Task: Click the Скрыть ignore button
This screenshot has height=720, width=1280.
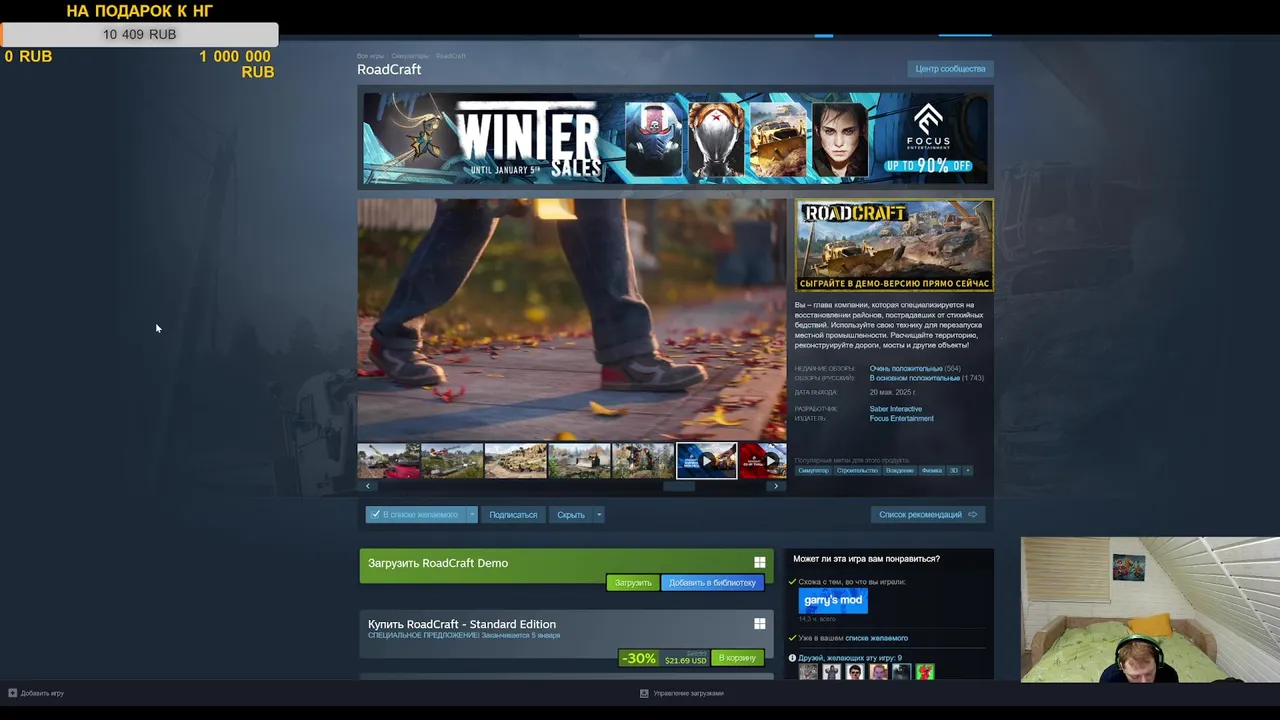Action: pyautogui.click(x=571, y=515)
